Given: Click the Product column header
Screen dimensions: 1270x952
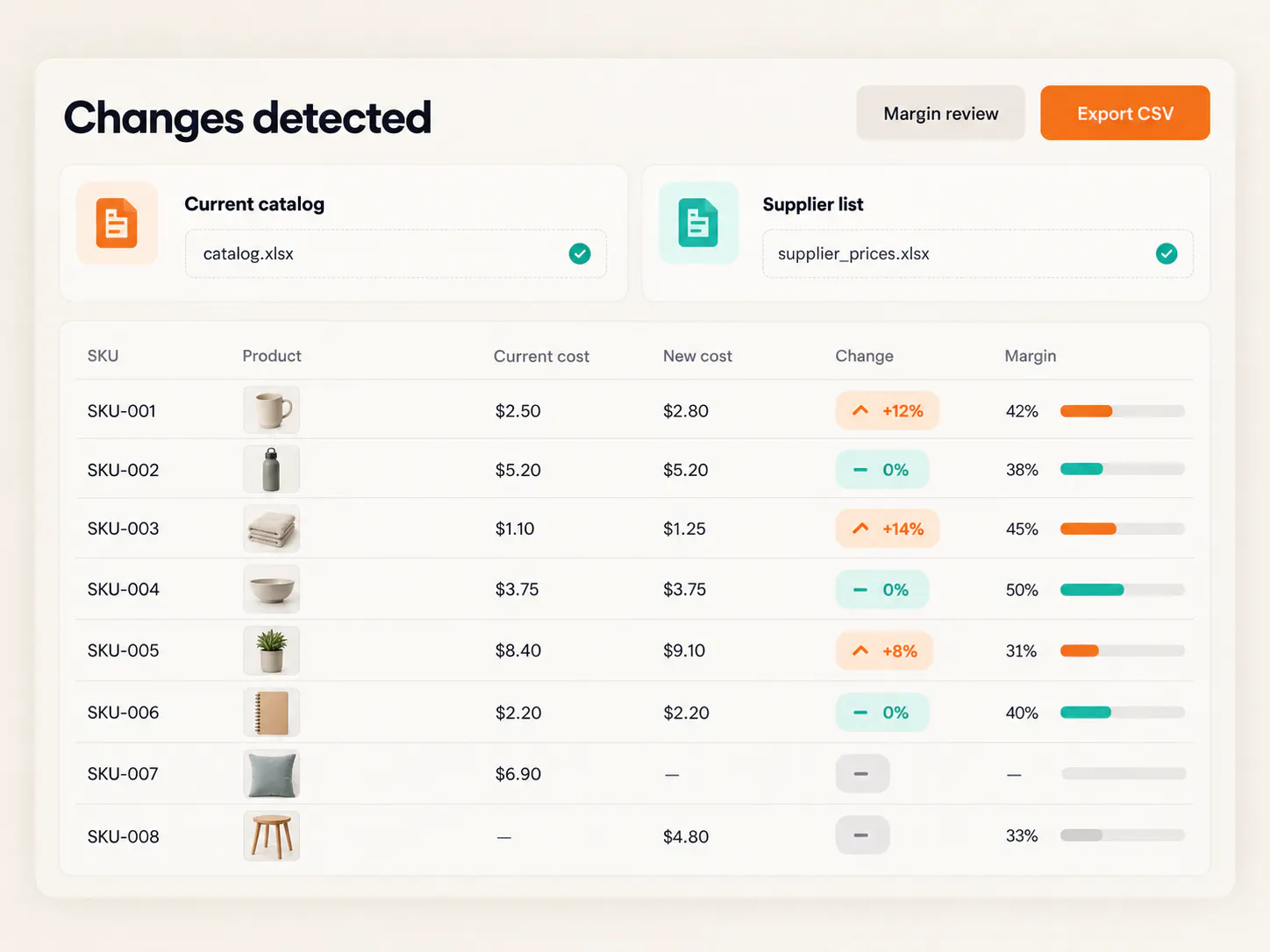Looking at the screenshot, I should (x=272, y=356).
